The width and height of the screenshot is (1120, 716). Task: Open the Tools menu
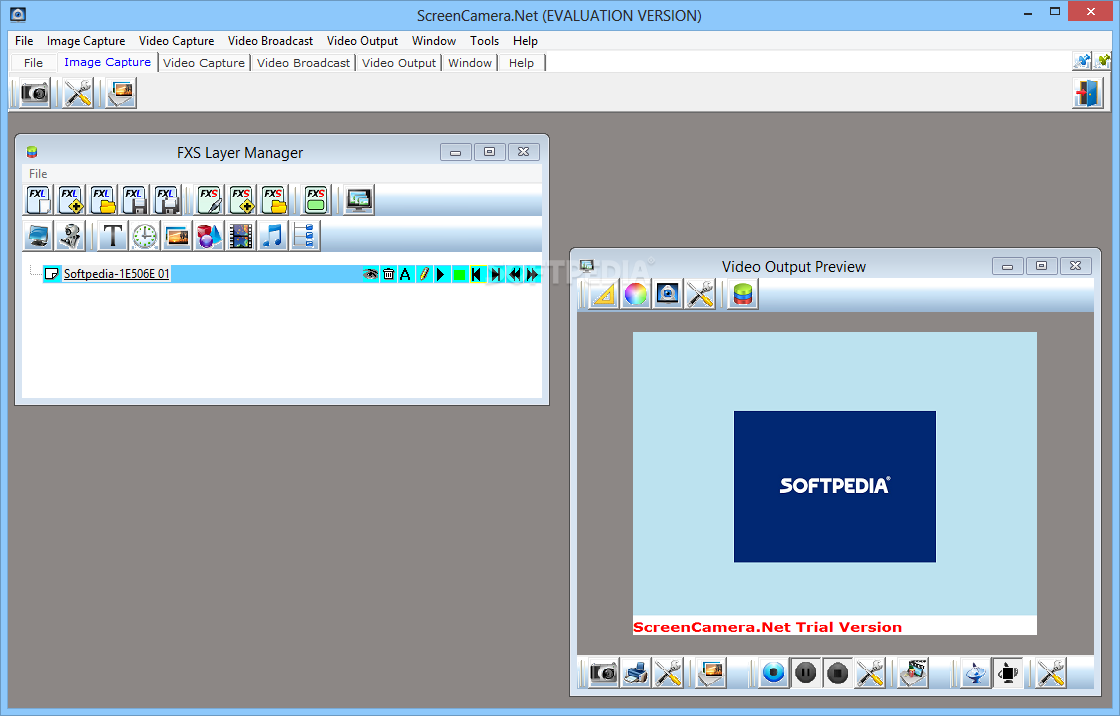[484, 41]
